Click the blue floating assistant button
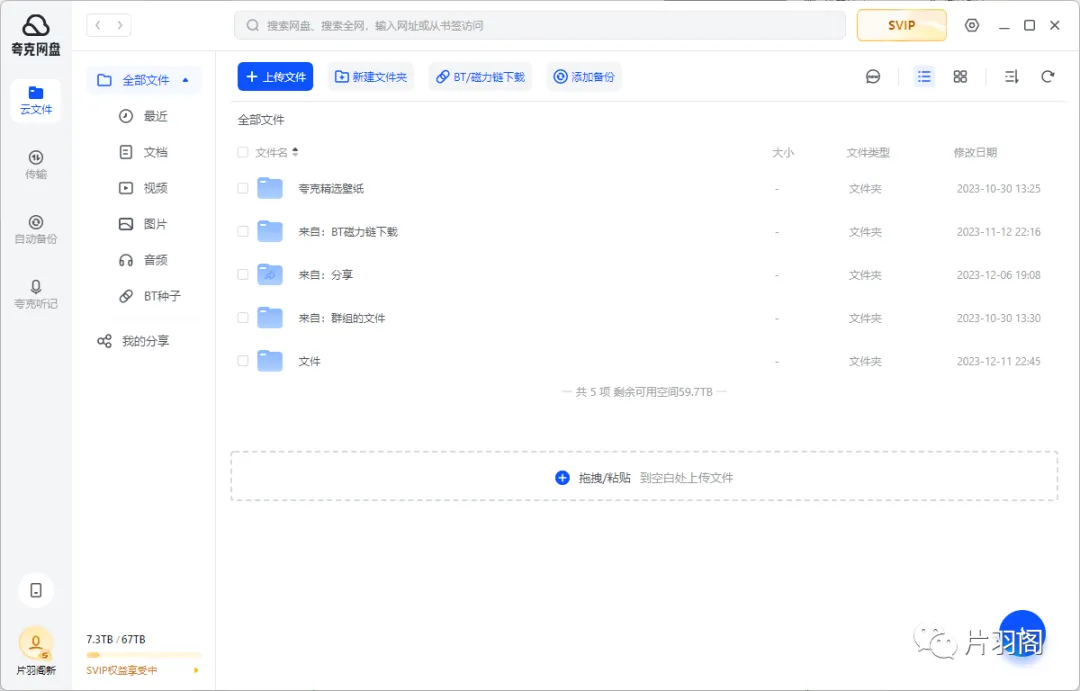1080x691 pixels. click(x=1022, y=633)
